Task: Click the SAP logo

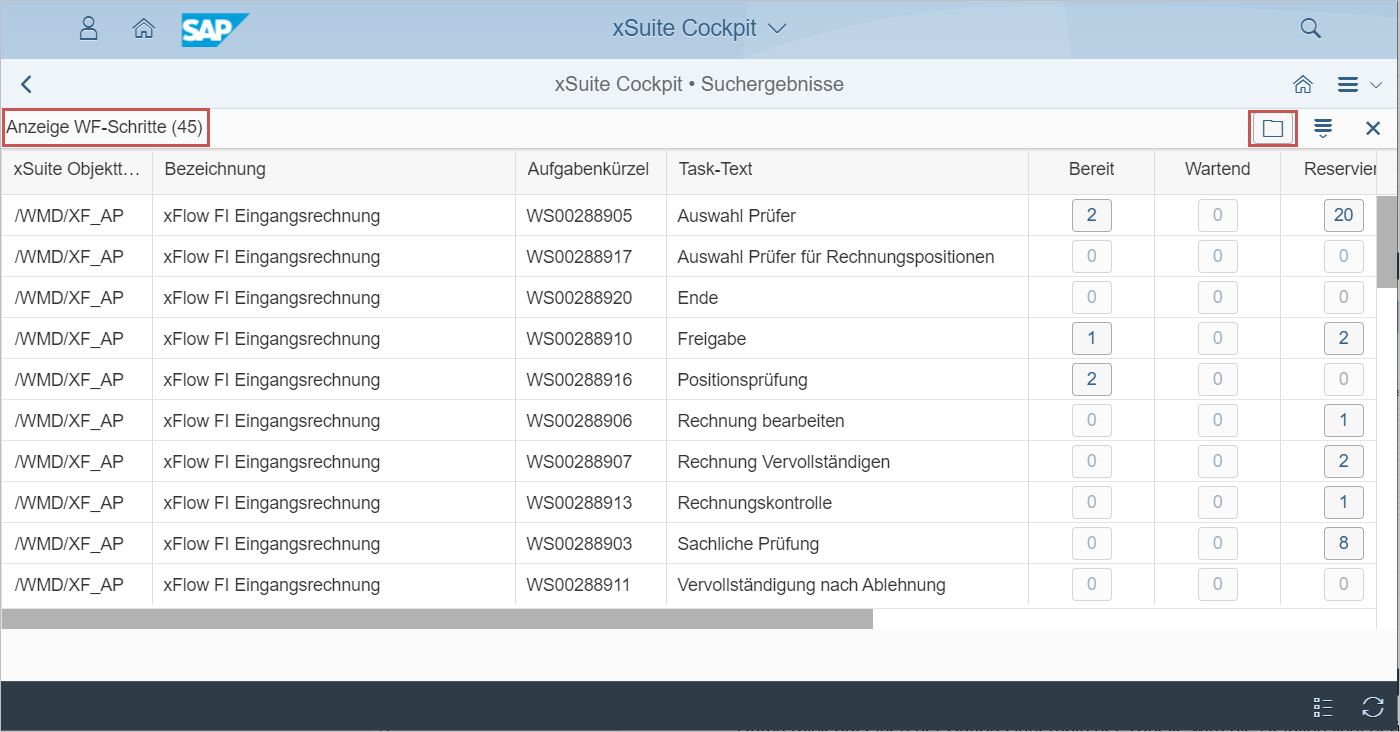Action: click(x=214, y=29)
